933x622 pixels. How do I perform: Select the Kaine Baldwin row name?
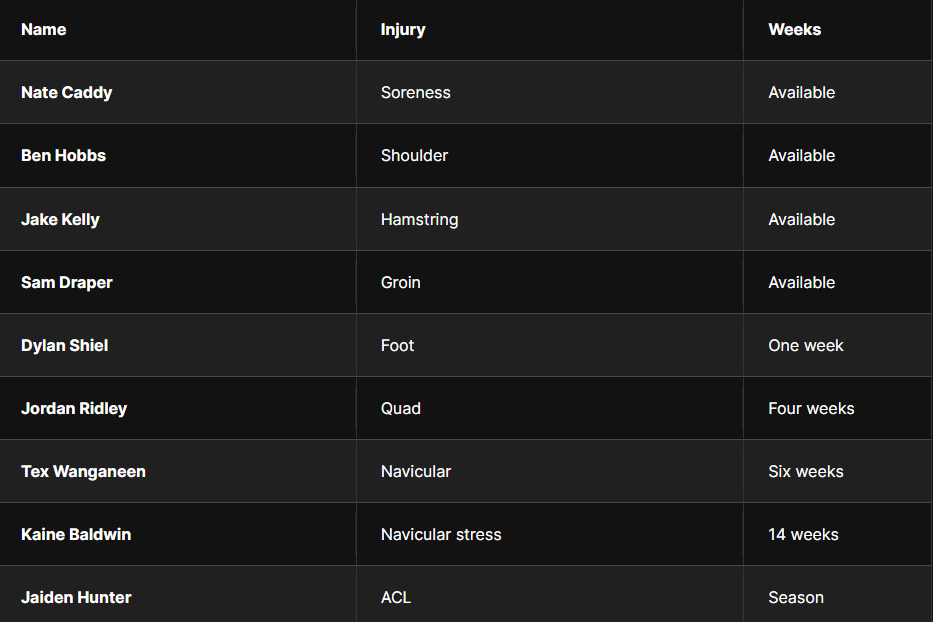pos(76,535)
